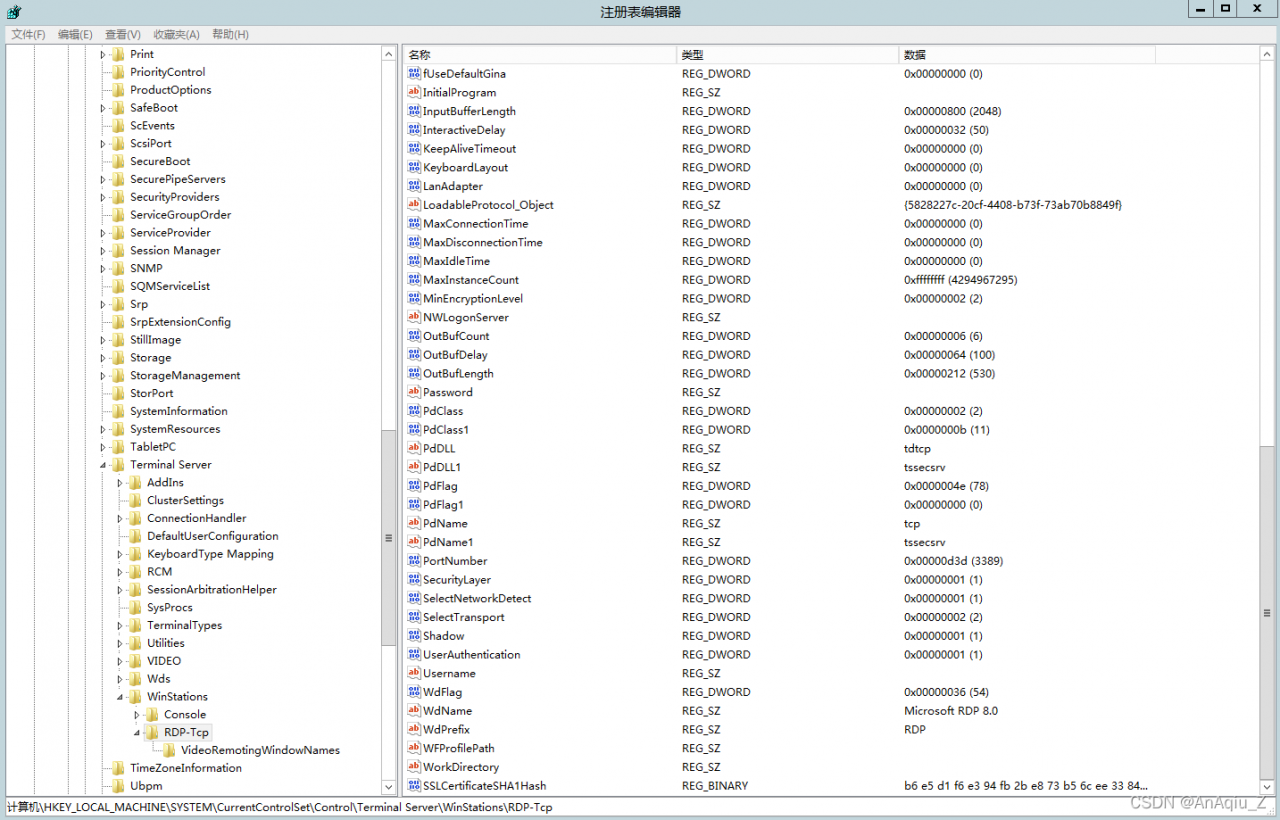Expand the AddIns tree node
The width and height of the screenshot is (1280, 820).
click(x=120, y=483)
